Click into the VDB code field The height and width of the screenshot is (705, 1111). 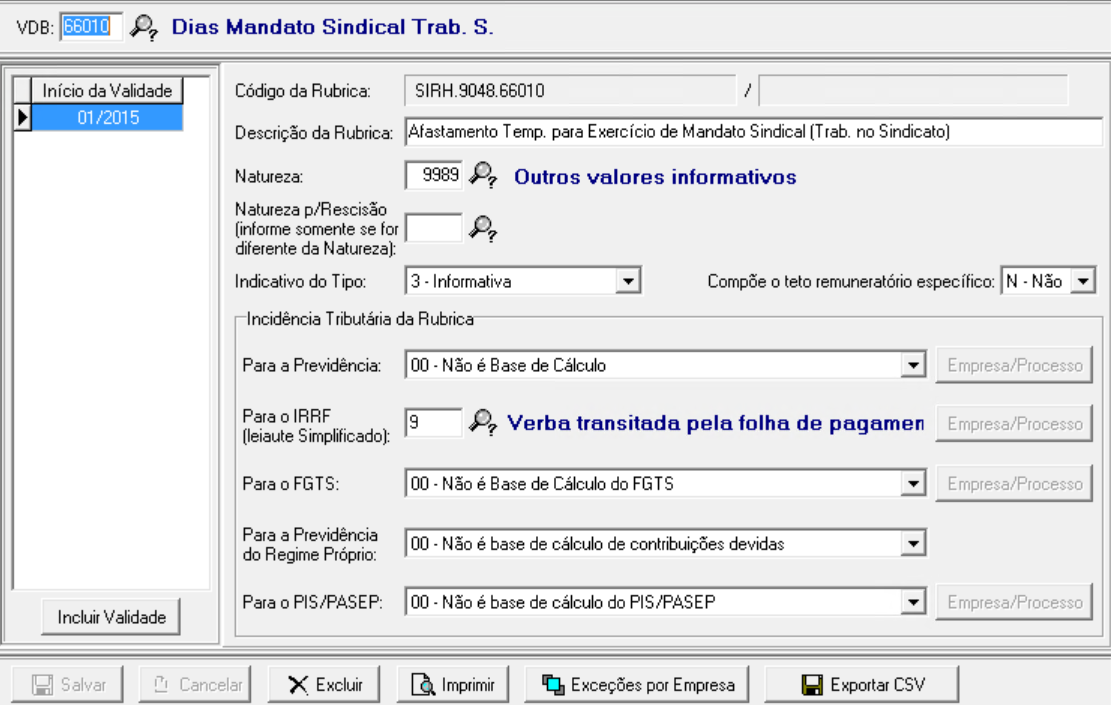pyautogui.click(x=92, y=28)
